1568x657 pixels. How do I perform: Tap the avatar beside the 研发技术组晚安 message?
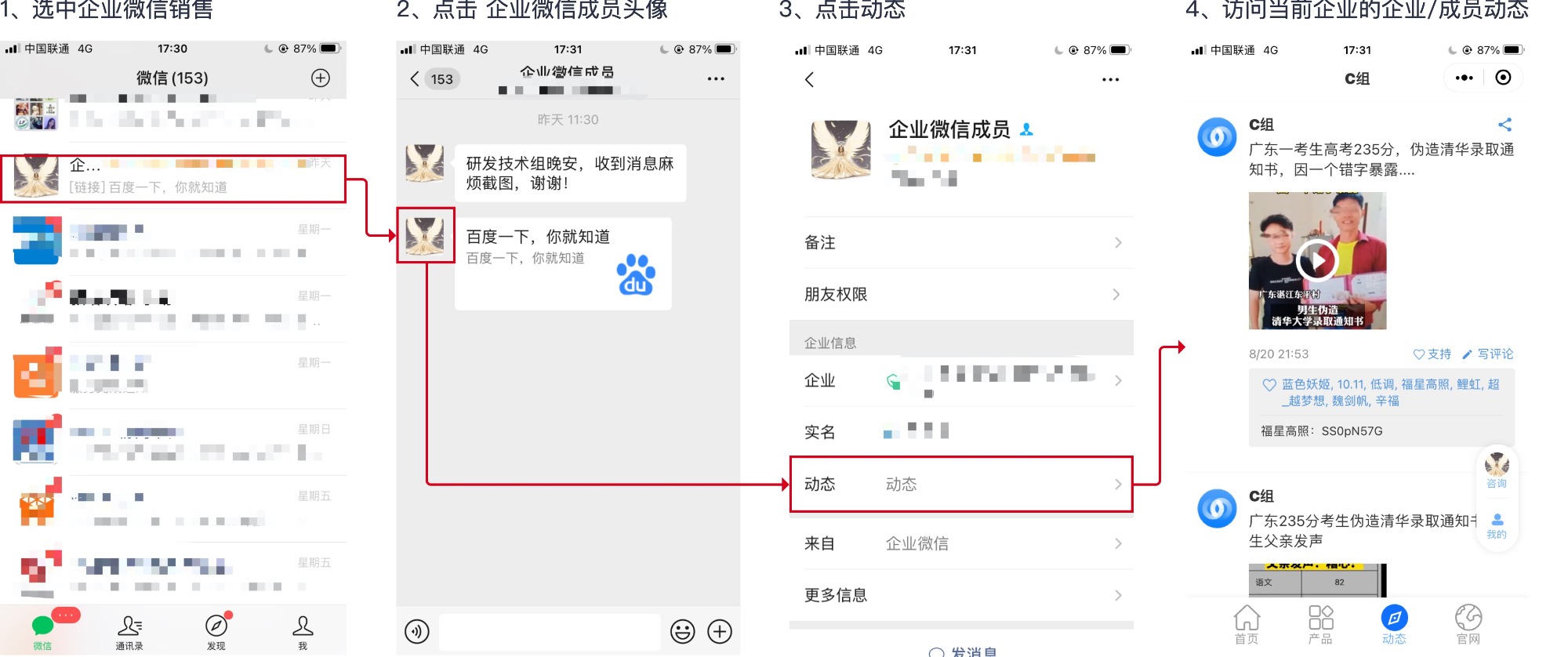425,163
